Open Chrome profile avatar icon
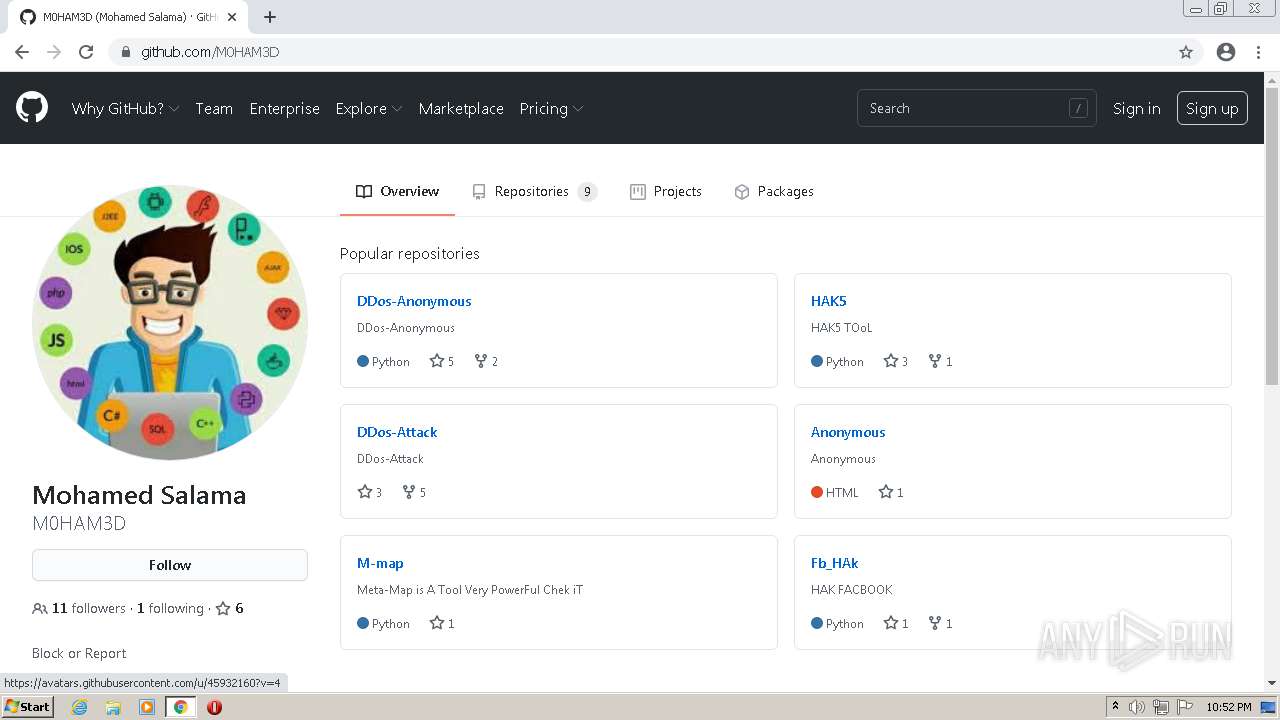The image size is (1280, 720). [x=1226, y=52]
